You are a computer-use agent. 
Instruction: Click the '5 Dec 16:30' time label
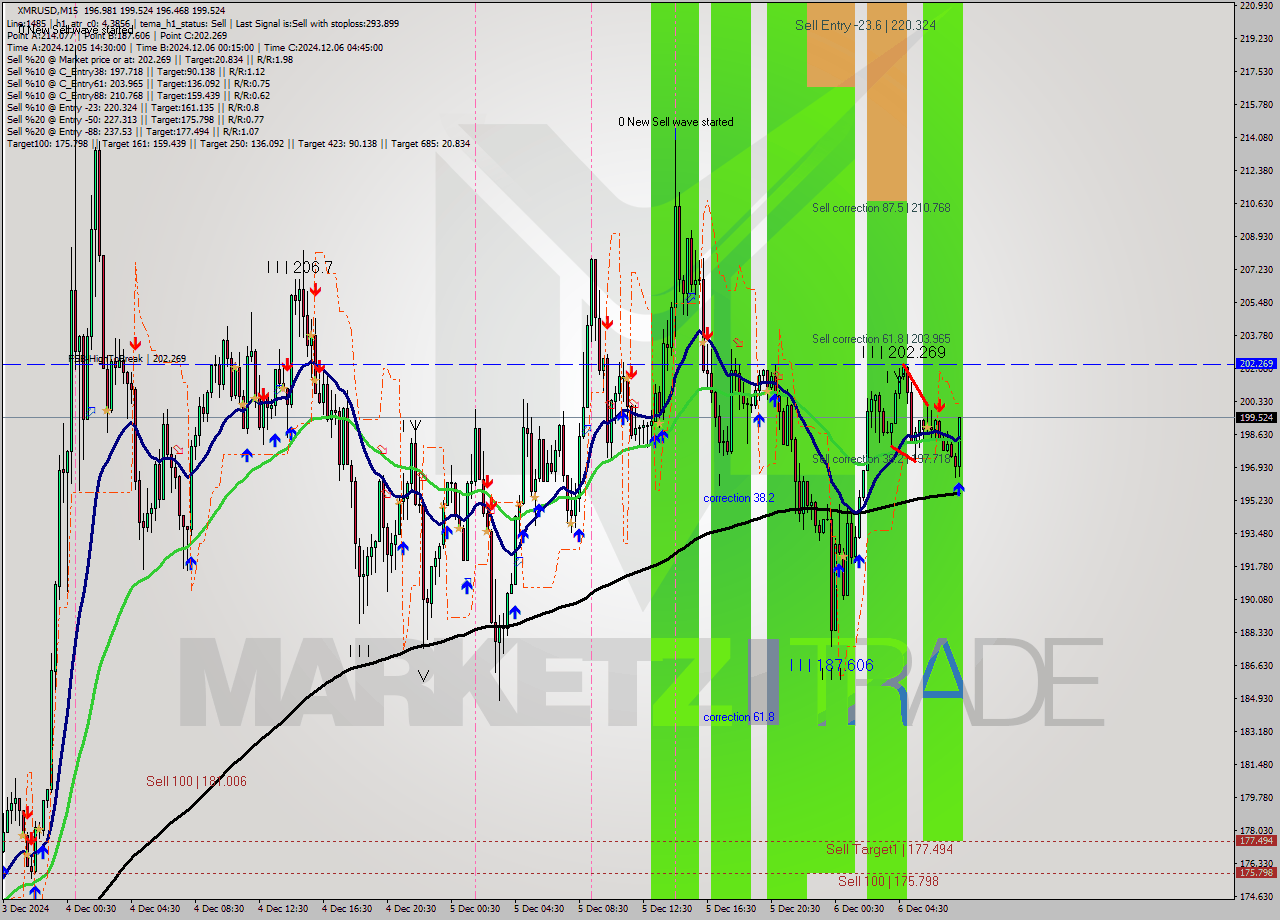tap(731, 909)
